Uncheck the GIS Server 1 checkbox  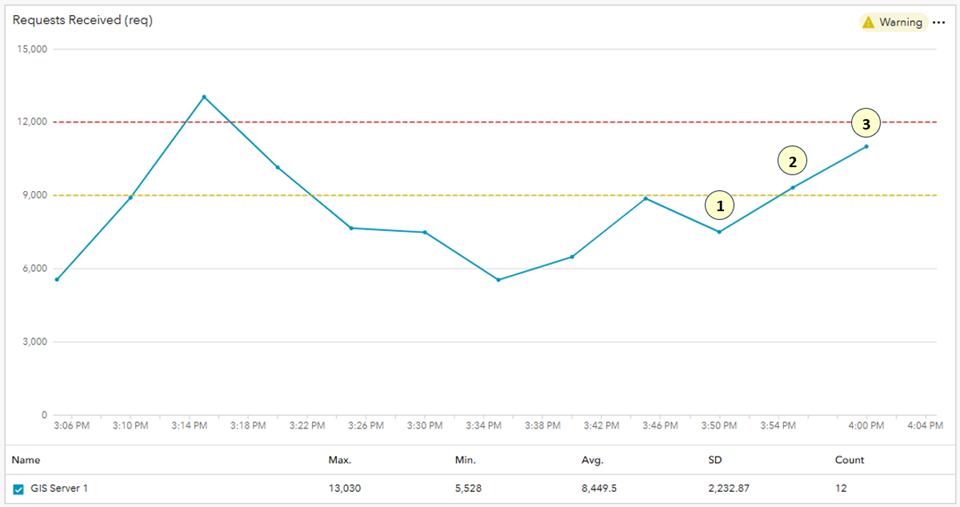tap(18, 489)
